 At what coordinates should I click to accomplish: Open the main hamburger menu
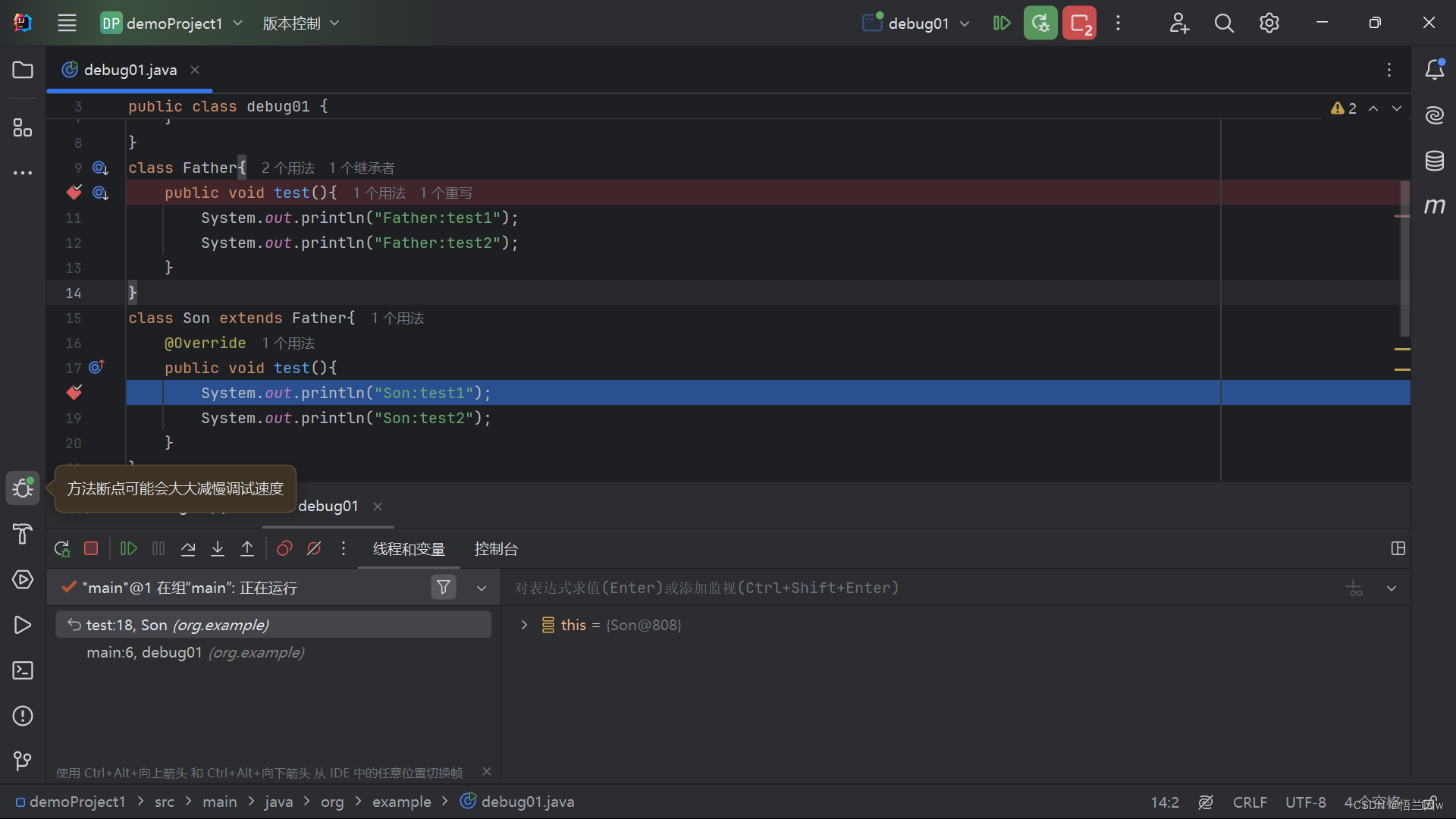pyautogui.click(x=67, y=23)
